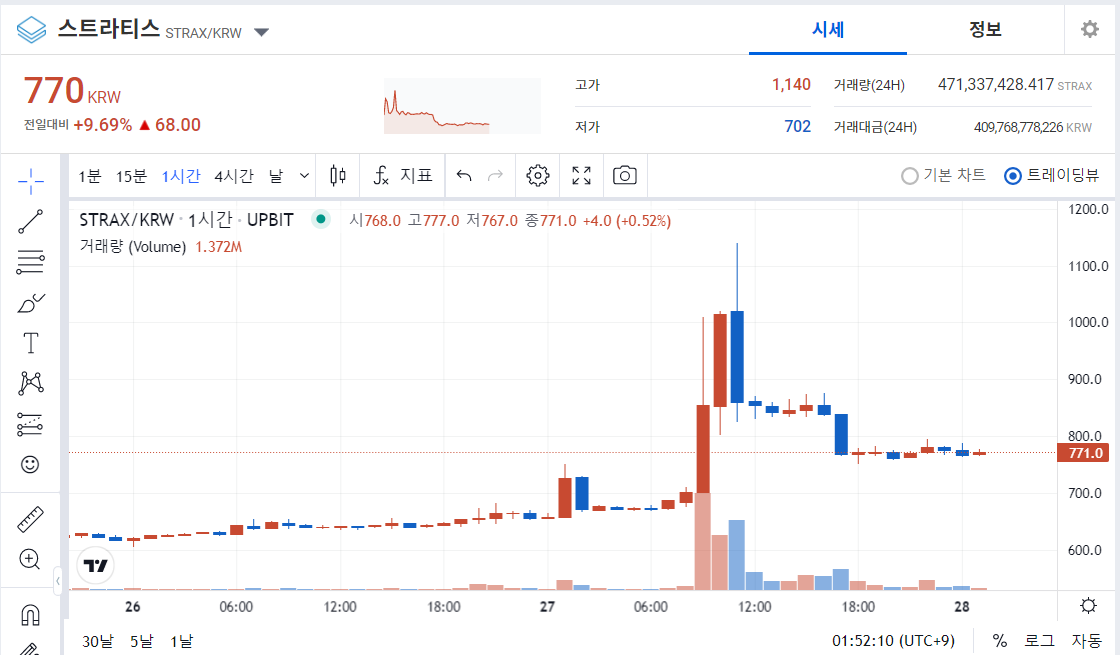Image resolution: width=1120 pixels, height=655 pixels.
Task: Open the prediction and measurement tool
Action: click(29, 424)
